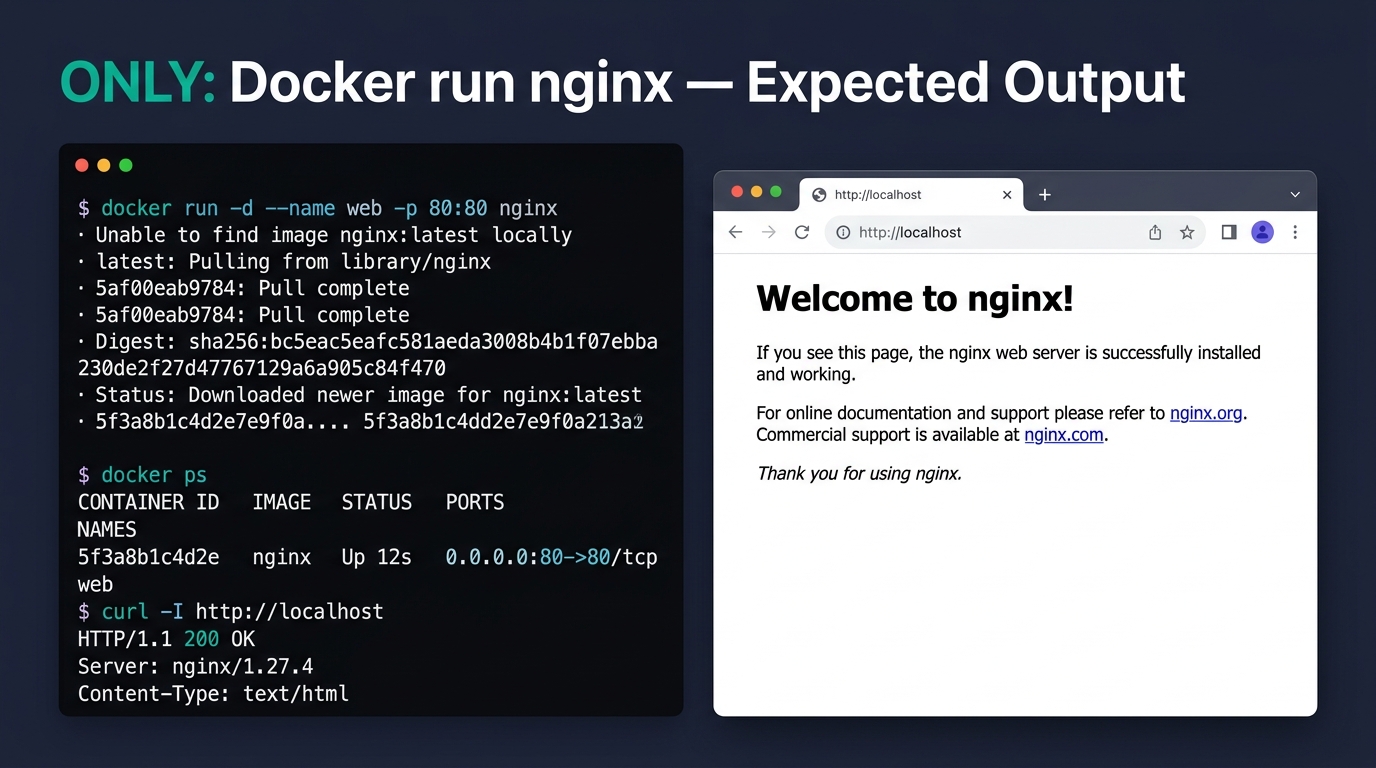Click the green zoom dot of the terminal
1376x768 pixels.
pos(126,165)
